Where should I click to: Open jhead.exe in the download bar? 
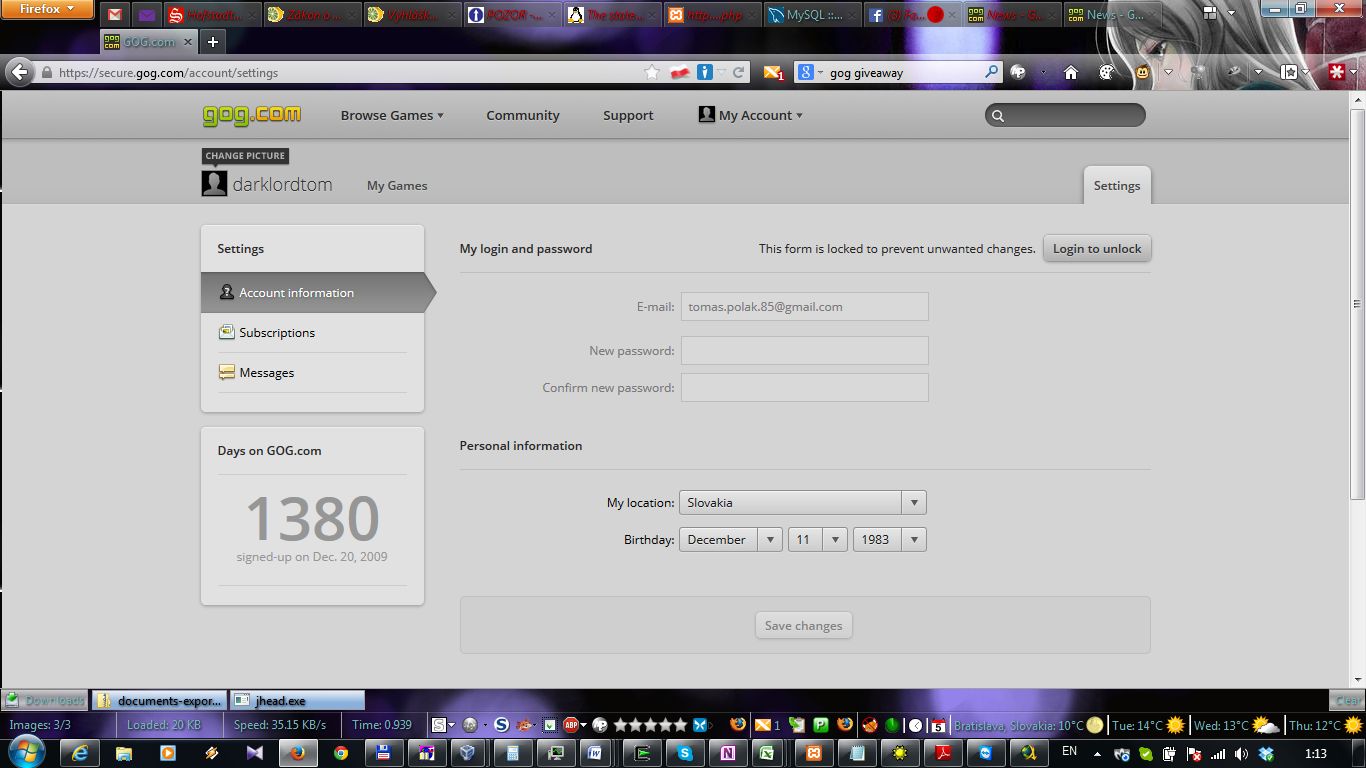tap(297, 700)
